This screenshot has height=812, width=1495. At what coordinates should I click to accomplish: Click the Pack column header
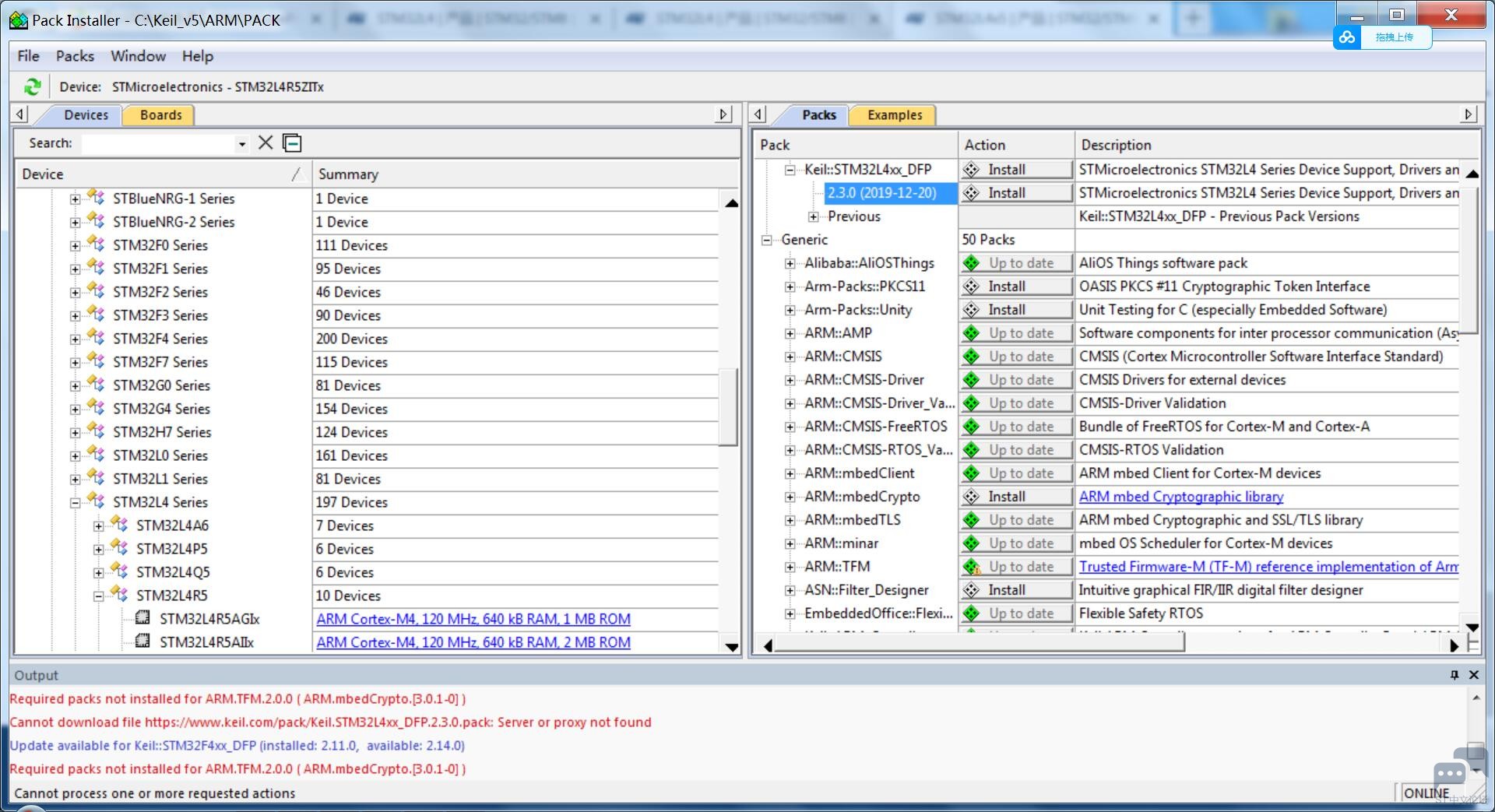coord(856,145)
